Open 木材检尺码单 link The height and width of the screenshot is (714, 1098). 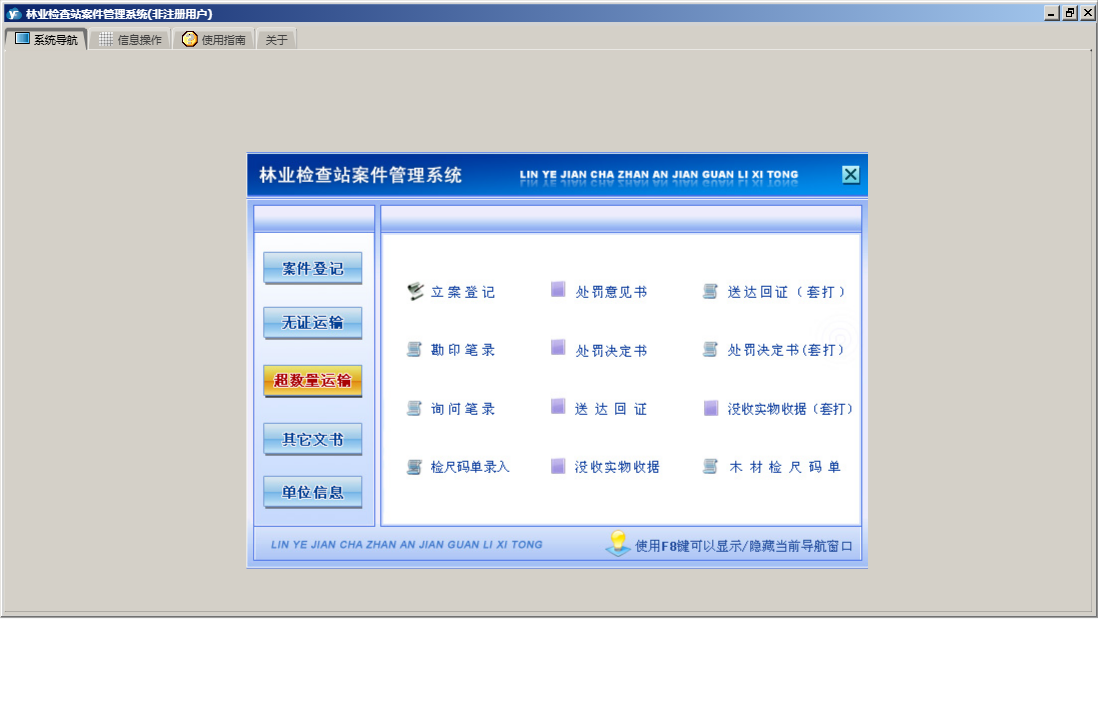click(784, 466)
